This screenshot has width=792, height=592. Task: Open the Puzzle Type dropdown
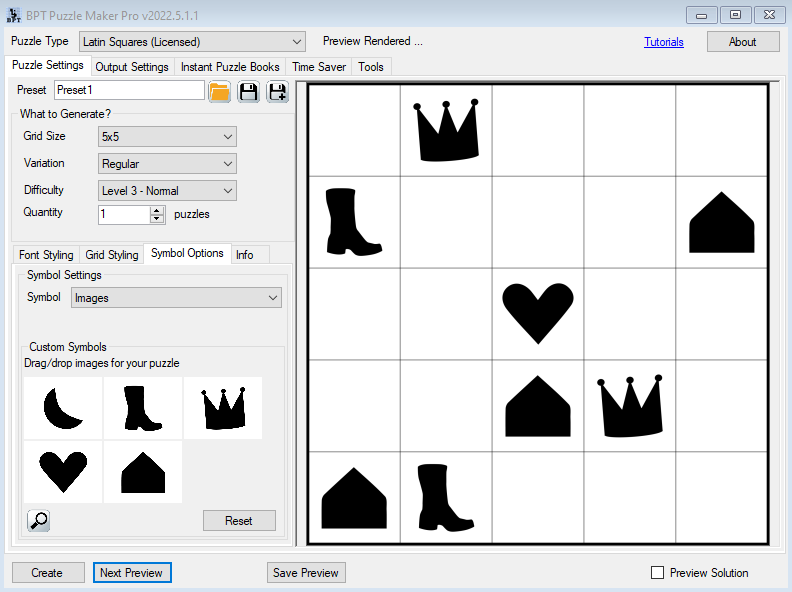point(192,42)
